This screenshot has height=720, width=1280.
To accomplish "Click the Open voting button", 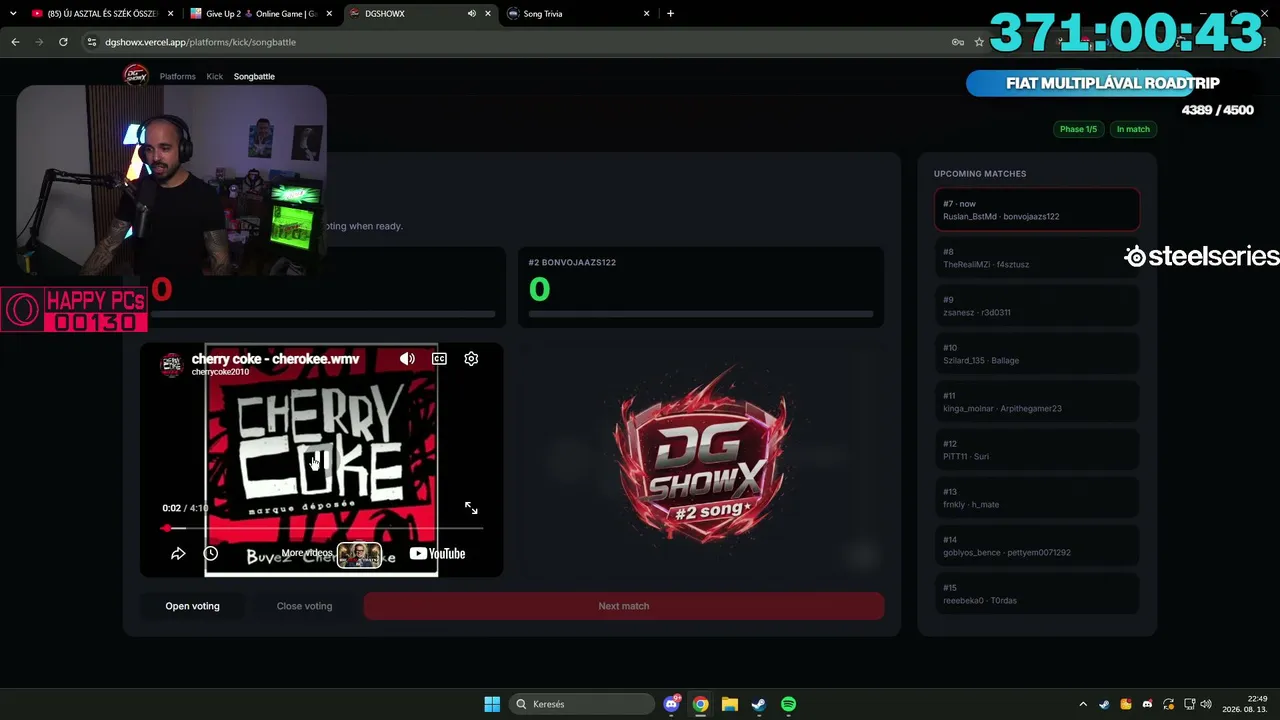I will 192,606.
